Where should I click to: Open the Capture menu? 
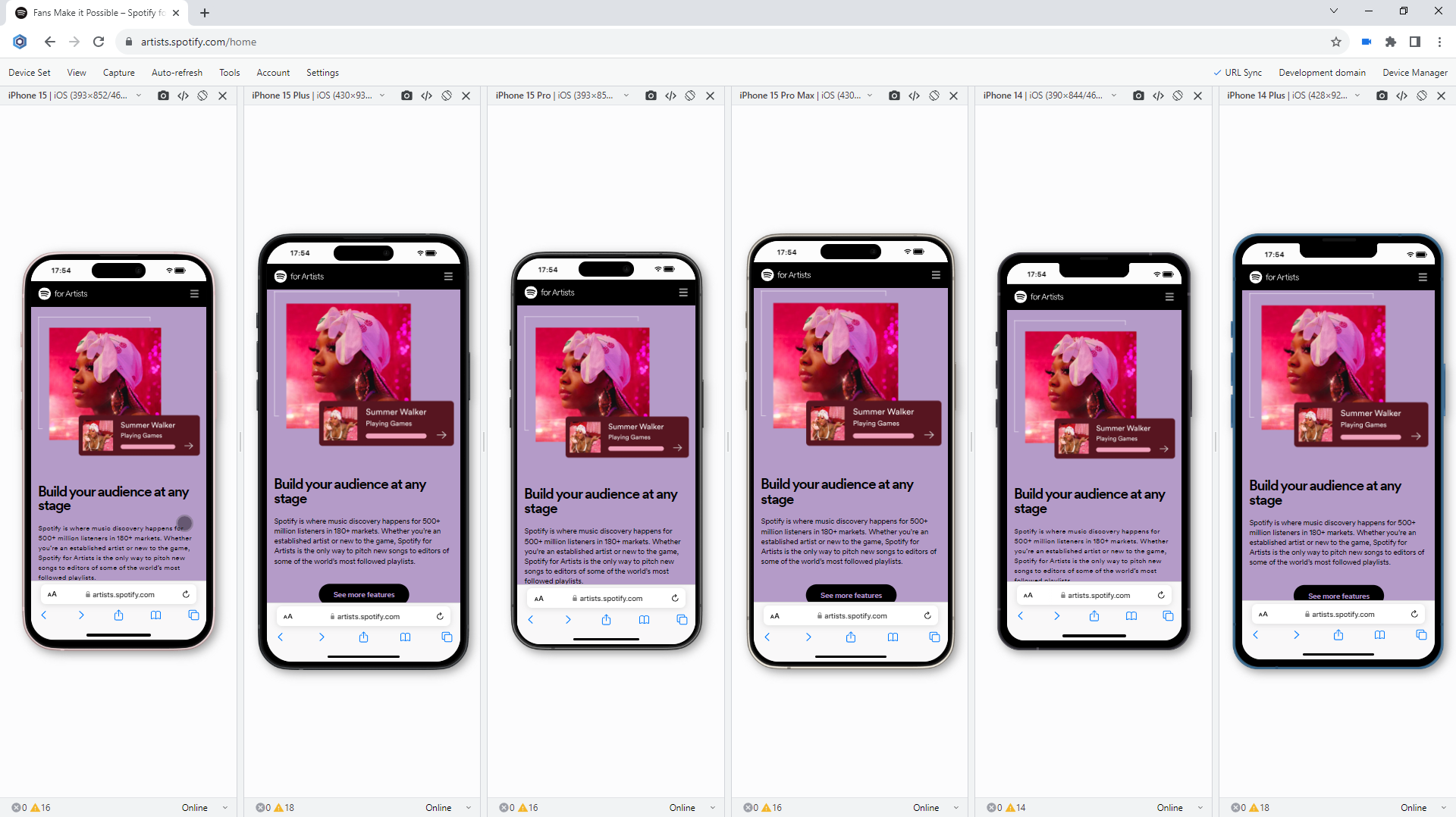point(119,73)
